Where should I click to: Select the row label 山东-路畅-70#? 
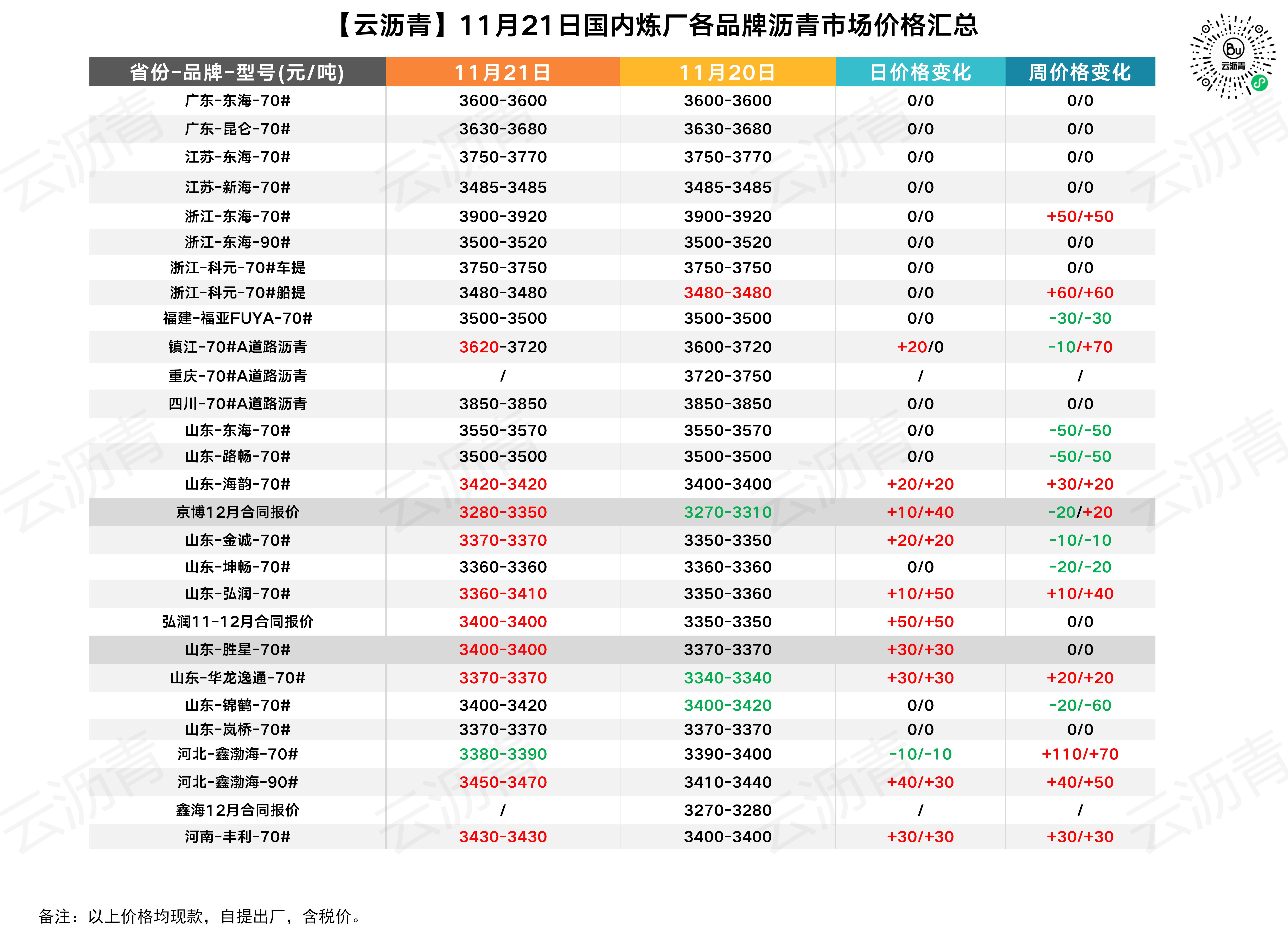click(x=237, y=456)
